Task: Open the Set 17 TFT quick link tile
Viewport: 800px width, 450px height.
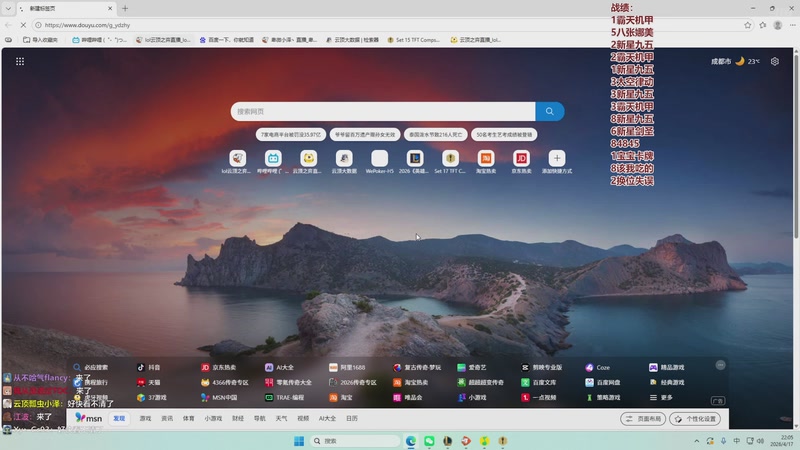Action: coord(450,159)
